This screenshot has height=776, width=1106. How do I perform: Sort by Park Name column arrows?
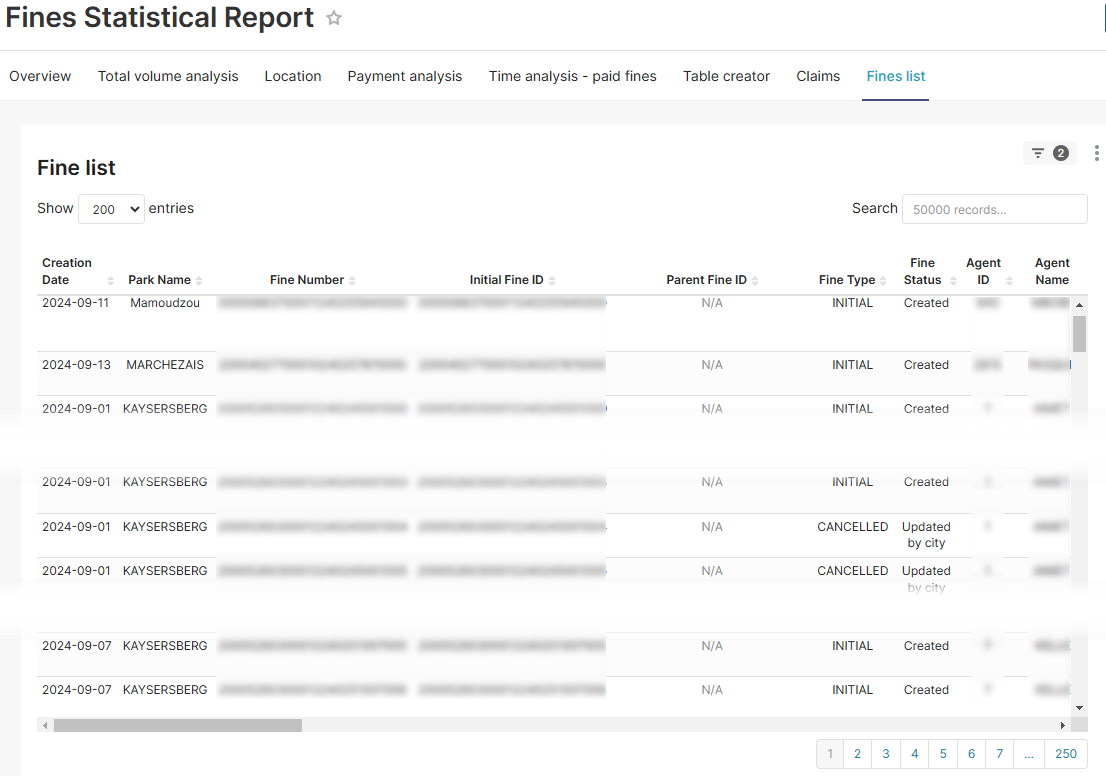click(199, 281)
